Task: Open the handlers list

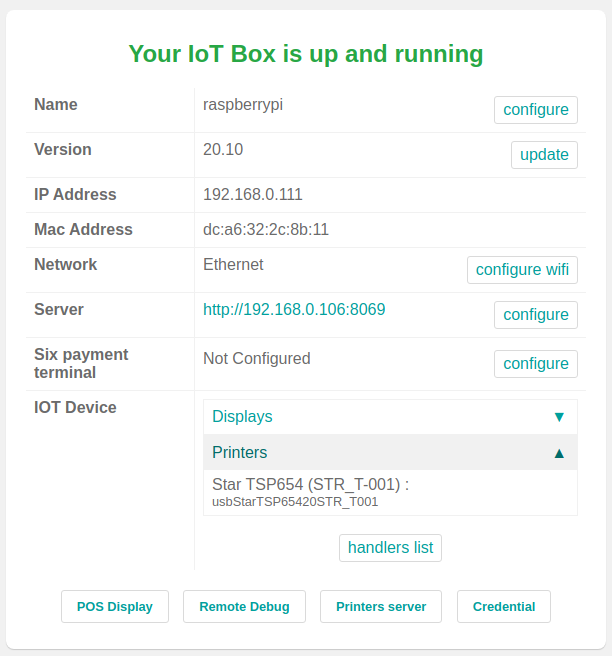Action: pyautogui.click(x=390, y=548)
